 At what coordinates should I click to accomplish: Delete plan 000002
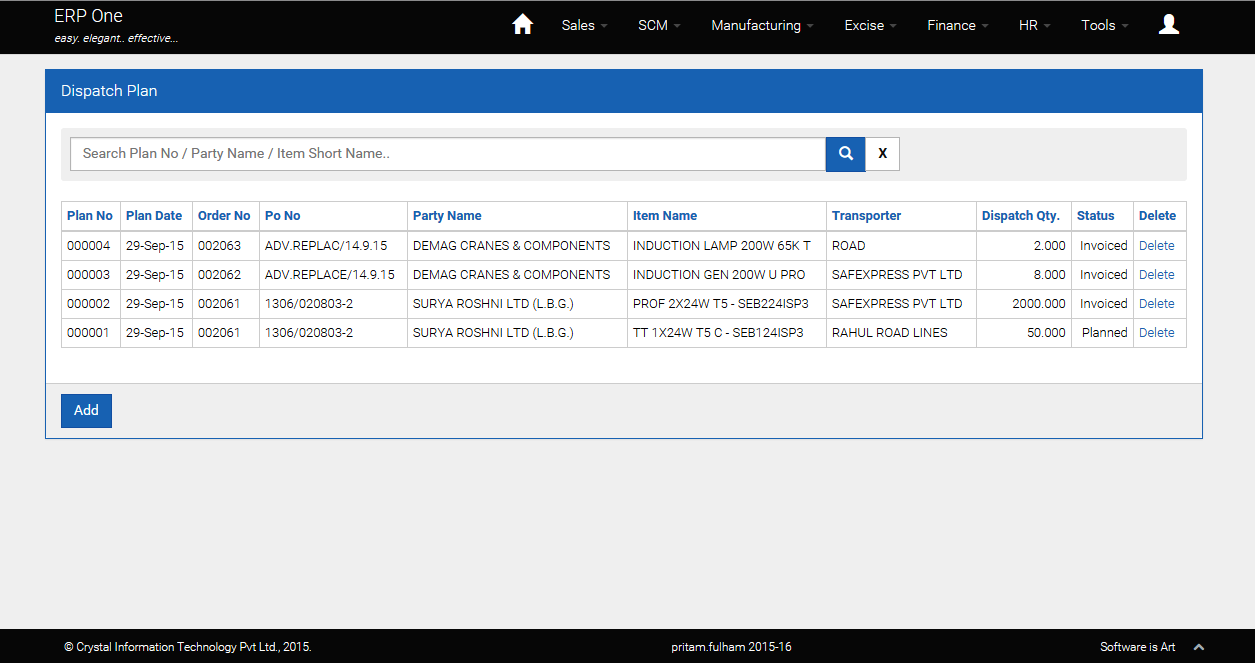click(x=1156, y=304)
